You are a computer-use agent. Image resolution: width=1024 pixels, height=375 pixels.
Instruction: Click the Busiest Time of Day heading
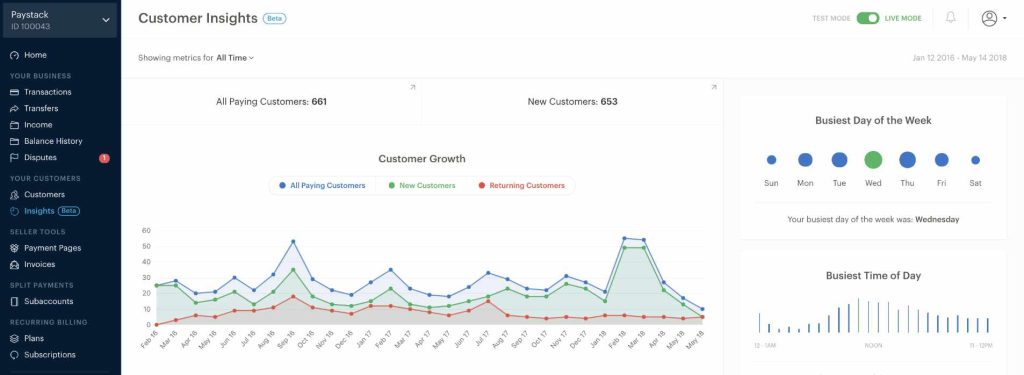873,276
